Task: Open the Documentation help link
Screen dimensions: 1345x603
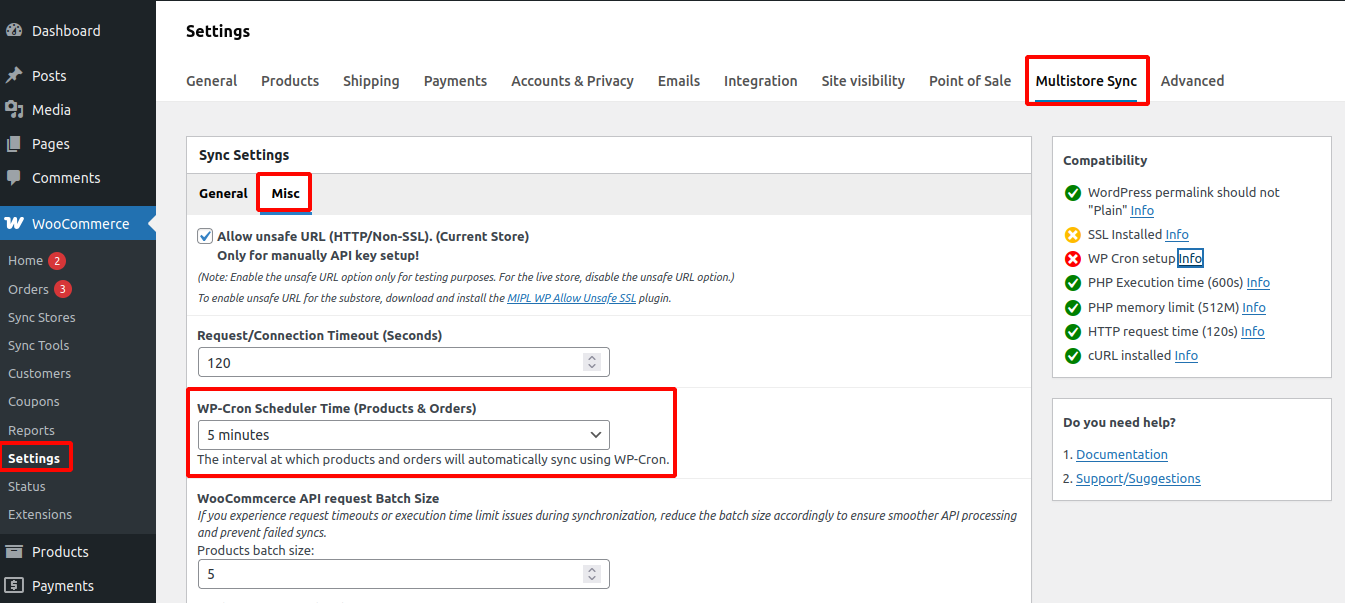Action: (x=1121, y=454)
